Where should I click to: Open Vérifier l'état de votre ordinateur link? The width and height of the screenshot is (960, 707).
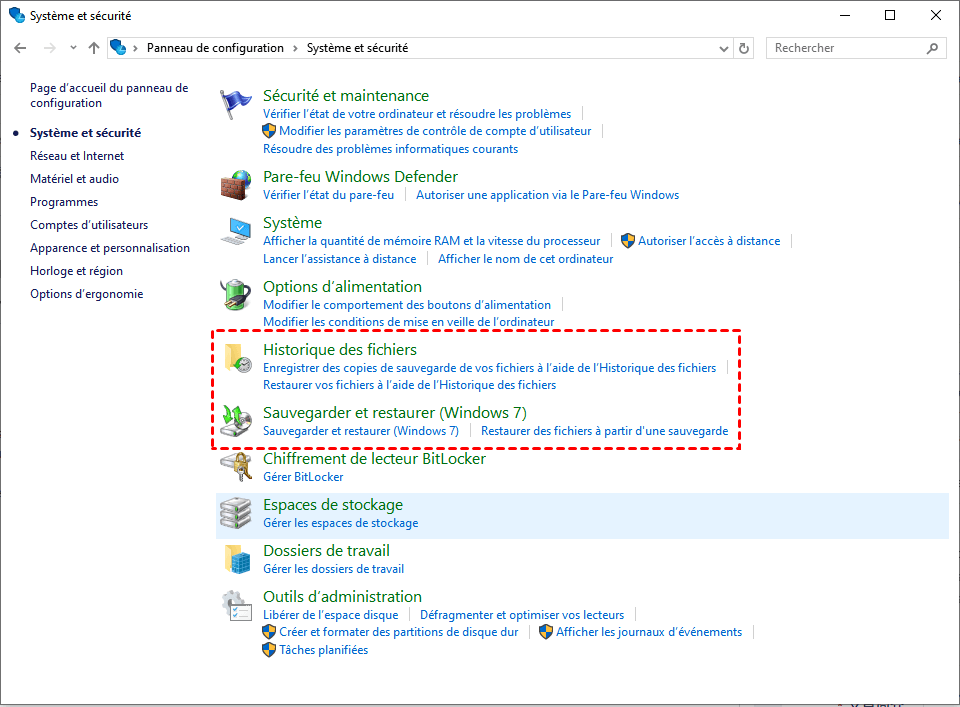click(417, 114)
